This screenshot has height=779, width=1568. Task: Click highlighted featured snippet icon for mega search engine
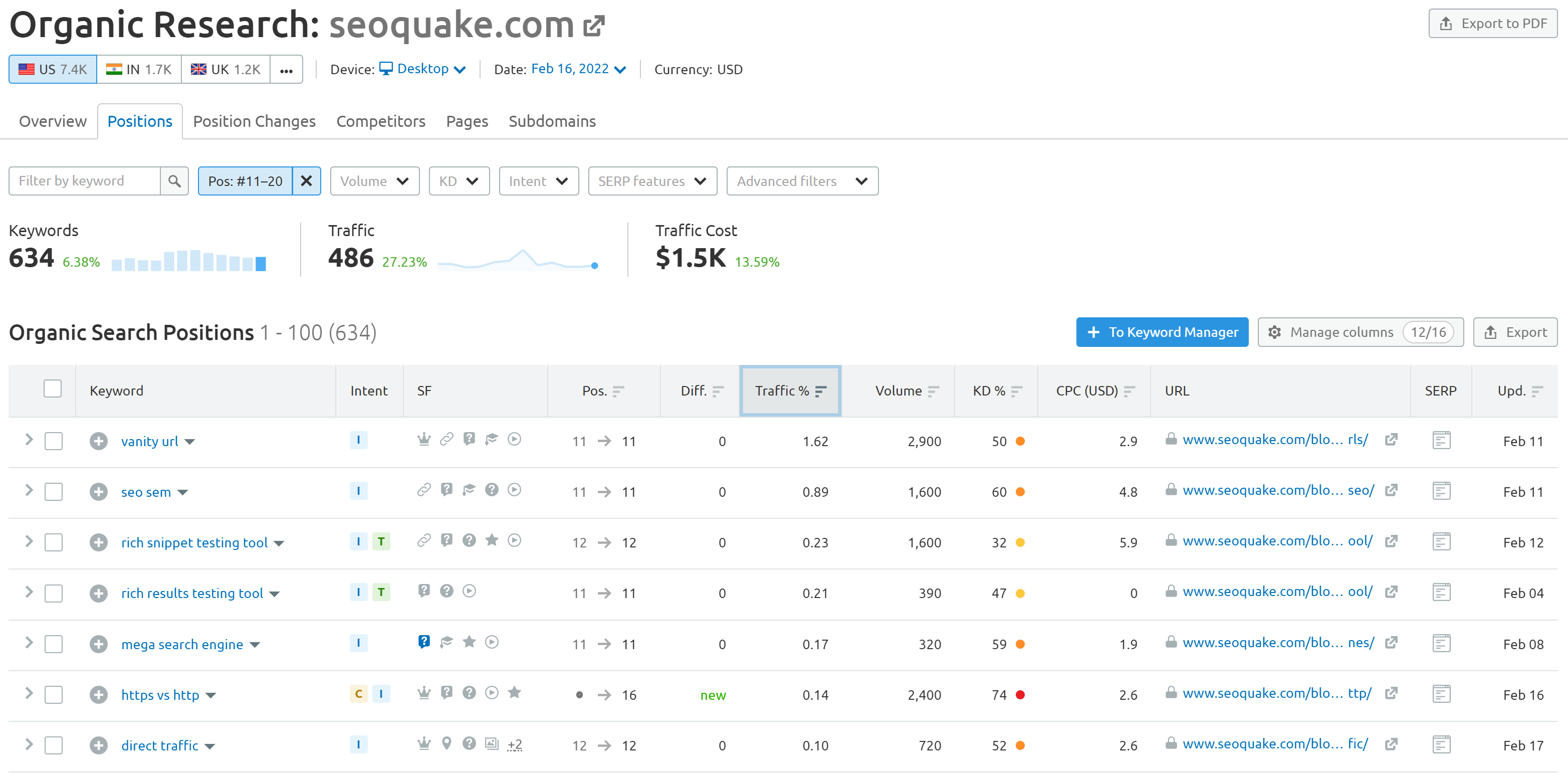[423, 642]
